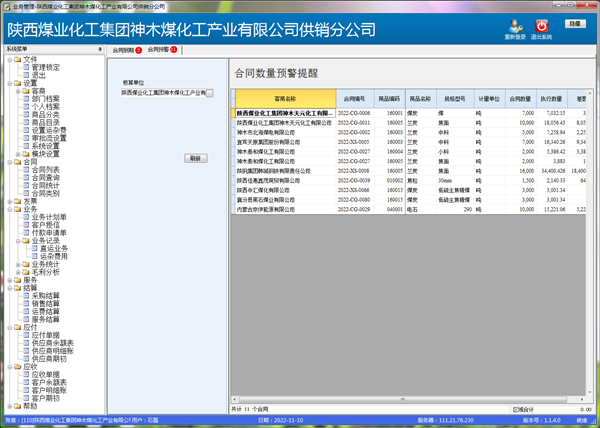Open 合同列表 from the sidebar tree

[46, 170]
